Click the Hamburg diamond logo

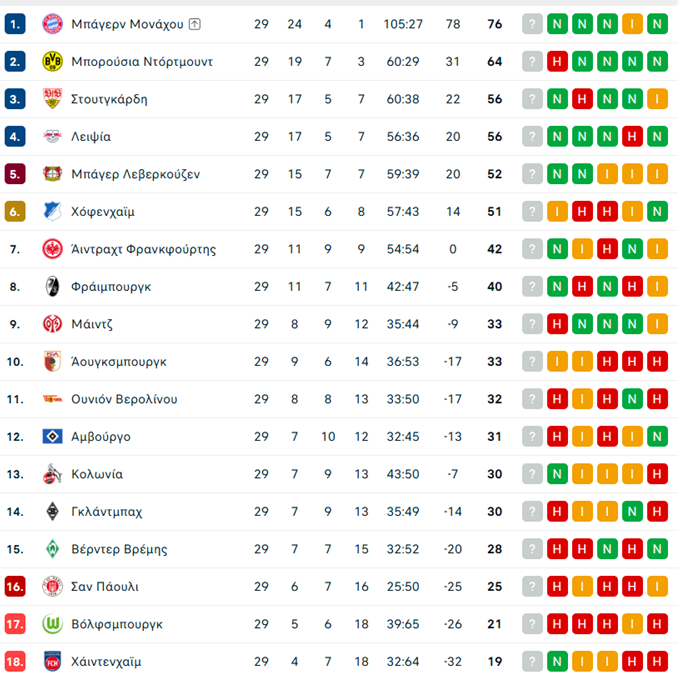pos(52,437)
